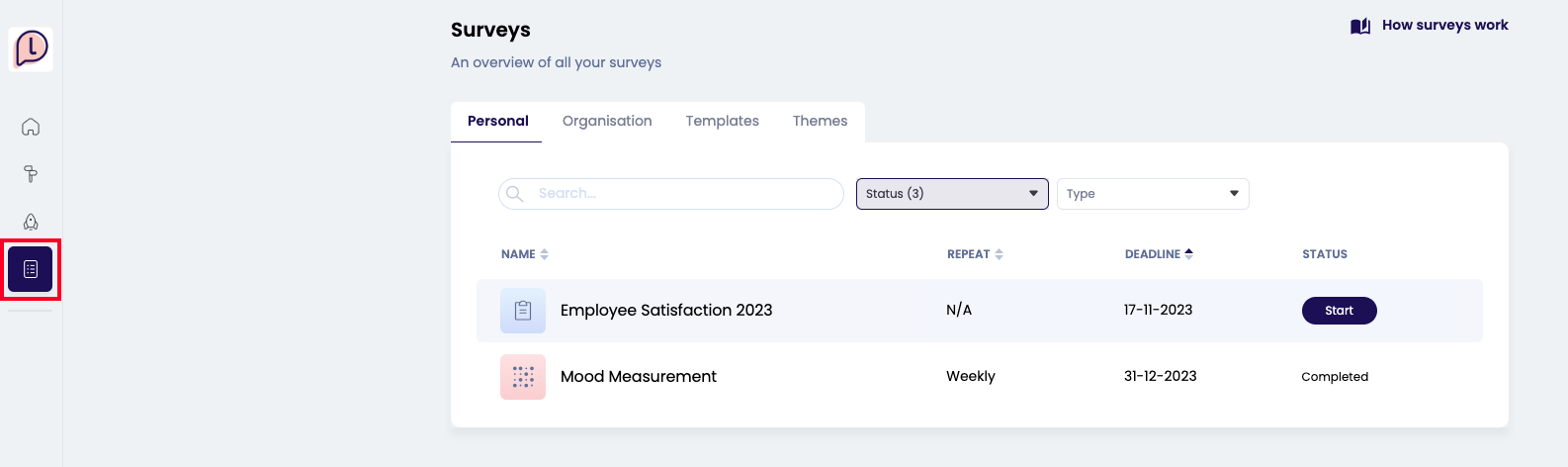The image size is (1568, 467).
Task: Click the book icon beside How surveys work
Action: [1360, 26]
